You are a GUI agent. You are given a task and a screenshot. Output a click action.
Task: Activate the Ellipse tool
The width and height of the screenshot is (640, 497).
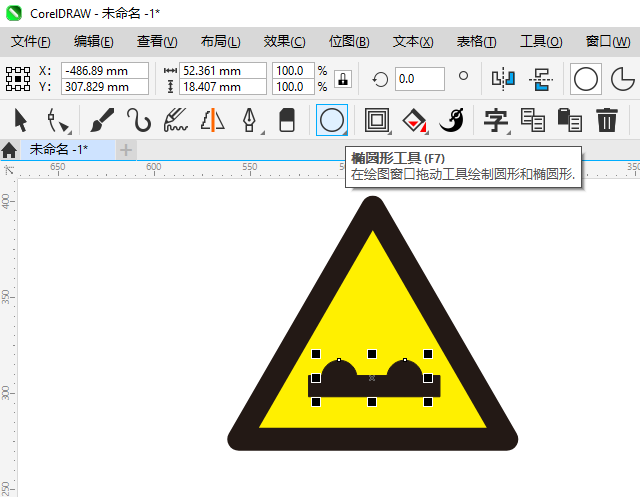[332, 120]
